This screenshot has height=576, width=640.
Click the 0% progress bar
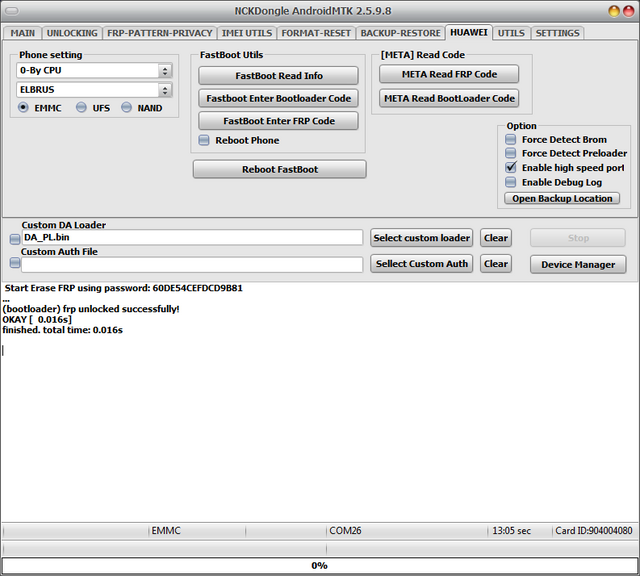[320, 565]
